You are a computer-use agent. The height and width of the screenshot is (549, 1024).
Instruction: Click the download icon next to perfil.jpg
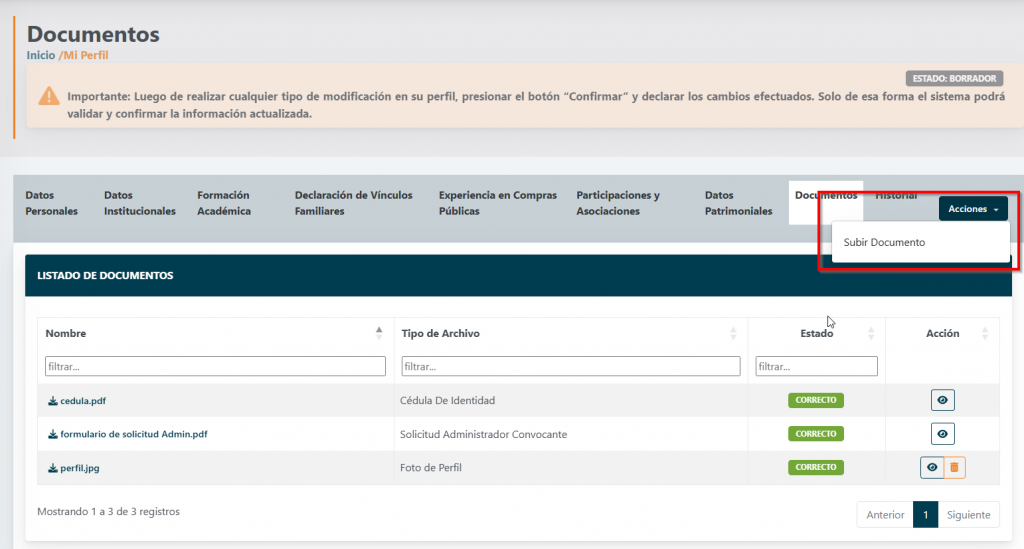(52, 468)
